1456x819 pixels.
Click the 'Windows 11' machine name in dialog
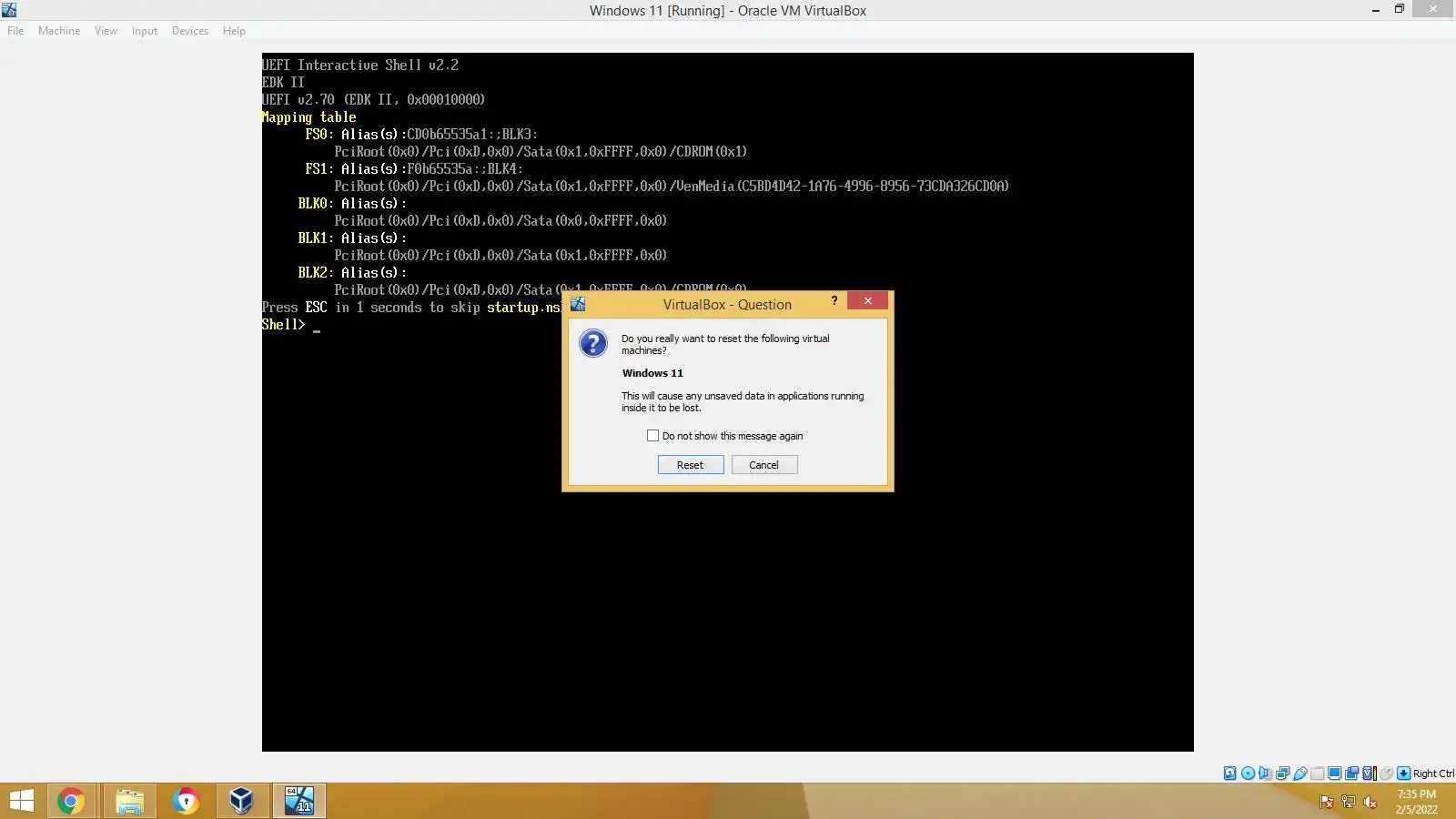coord(652,373)
